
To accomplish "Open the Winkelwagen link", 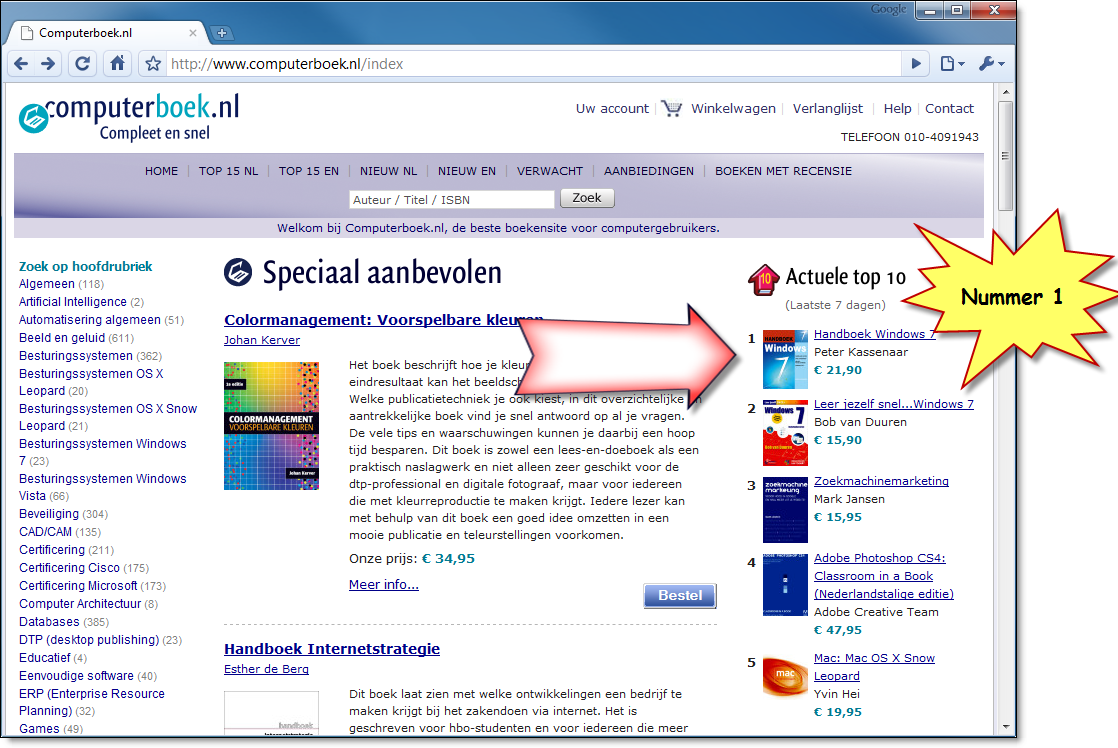I will pos(733,108).
